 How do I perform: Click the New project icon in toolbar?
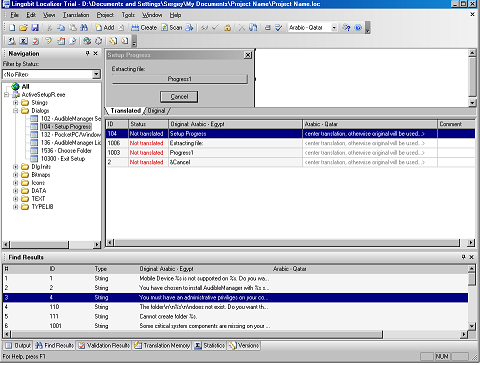point(12,28)
